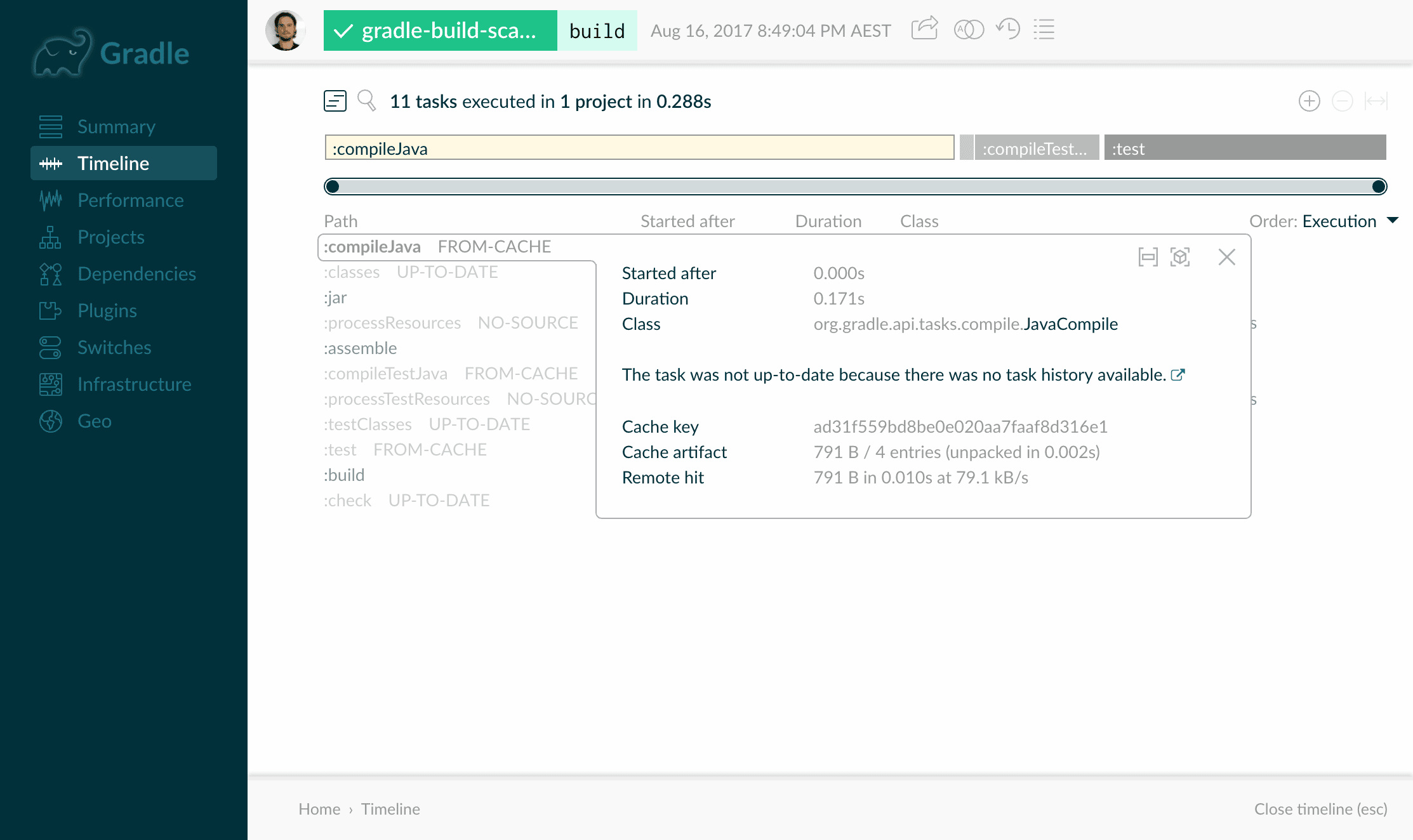Click the Performance waveform icon
Image resolution: width=1413 pixels, height=840 pixels.
(51, 200)
